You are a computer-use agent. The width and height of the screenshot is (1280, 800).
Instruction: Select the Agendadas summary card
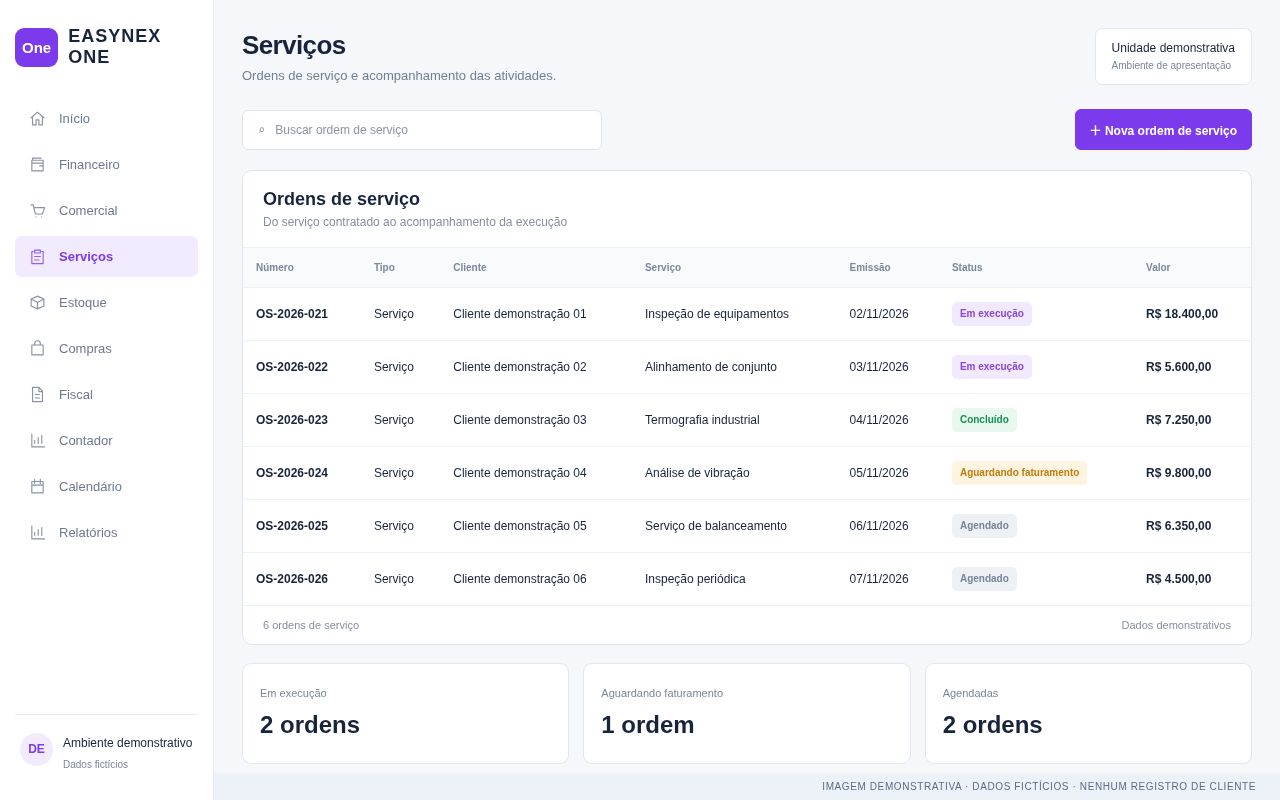(x=1088, y=714)
